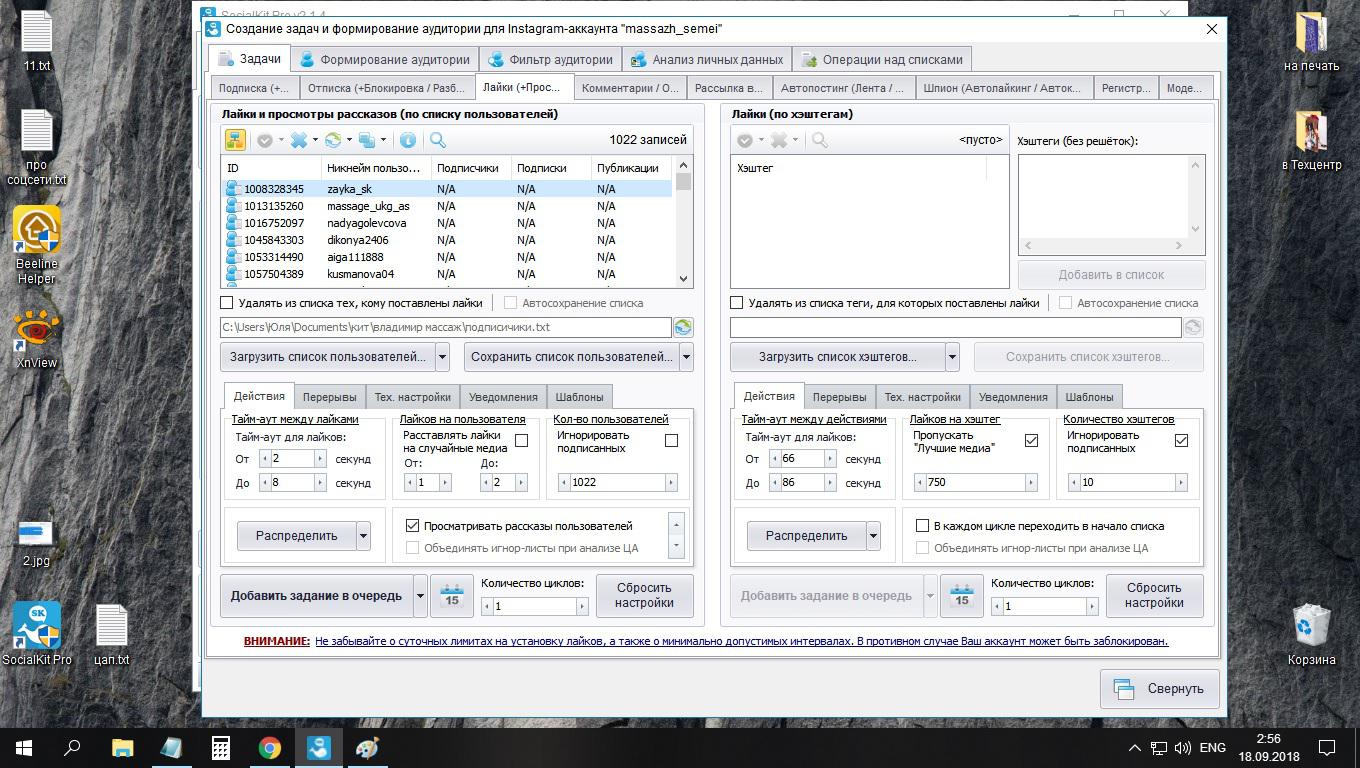Check В каждом цикле переходить в начало списка

tap(923, 525)
